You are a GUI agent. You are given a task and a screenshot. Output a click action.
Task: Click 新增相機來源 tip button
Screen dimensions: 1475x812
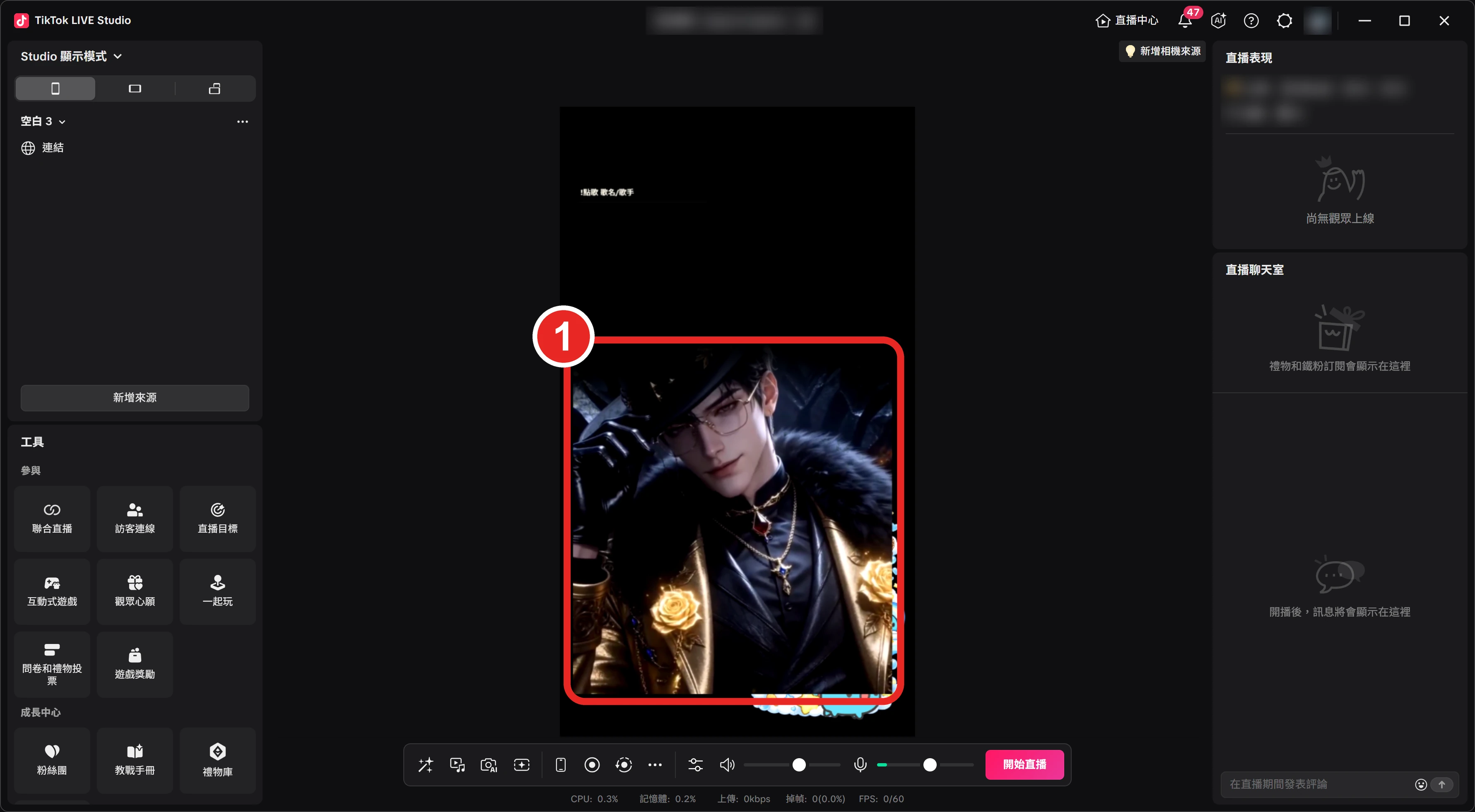coord(1162,51)
